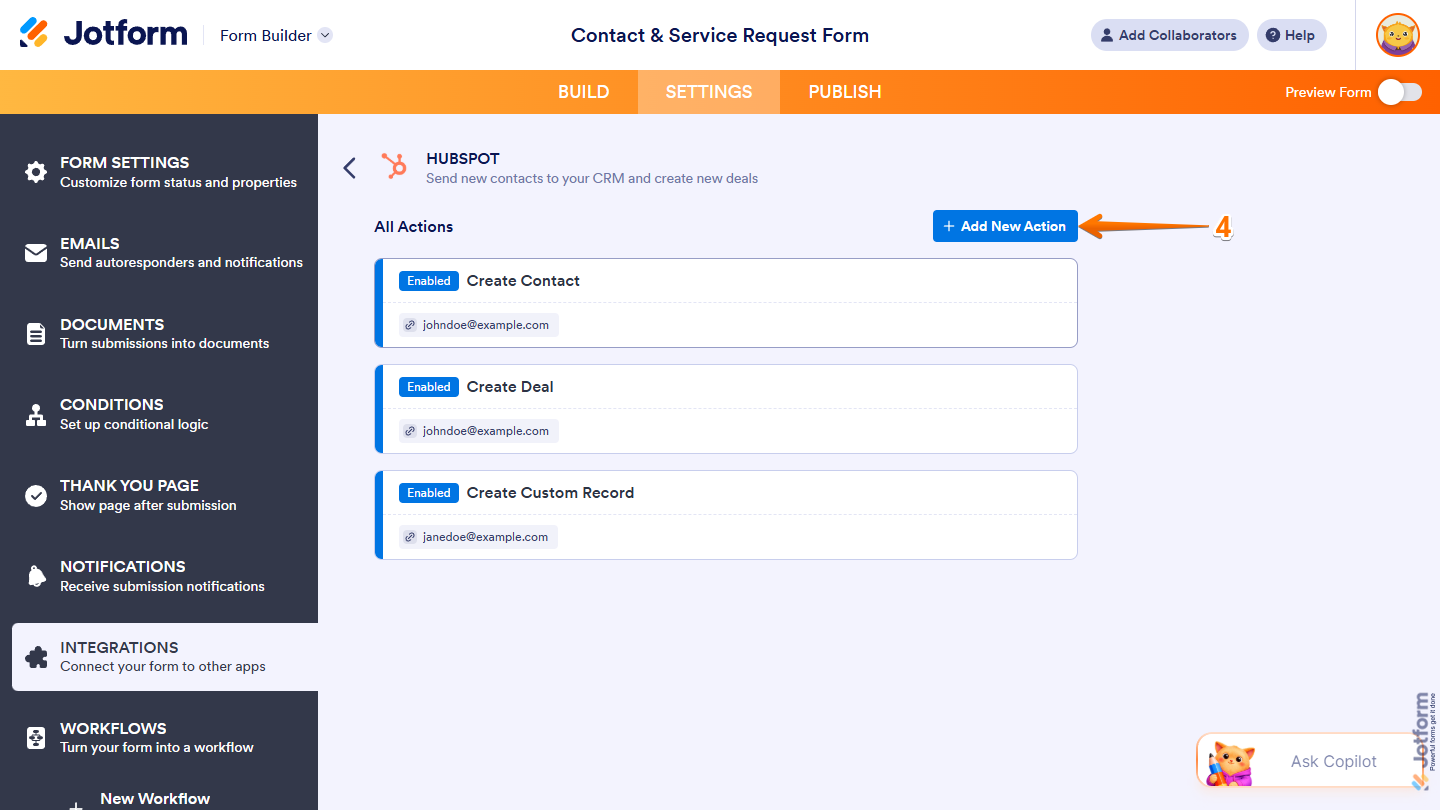Viewport: 1440px width, 810px height.
Task: Click the Thank You Page checkmark icon
Action: pyautogui.click(x=36, y=496)
